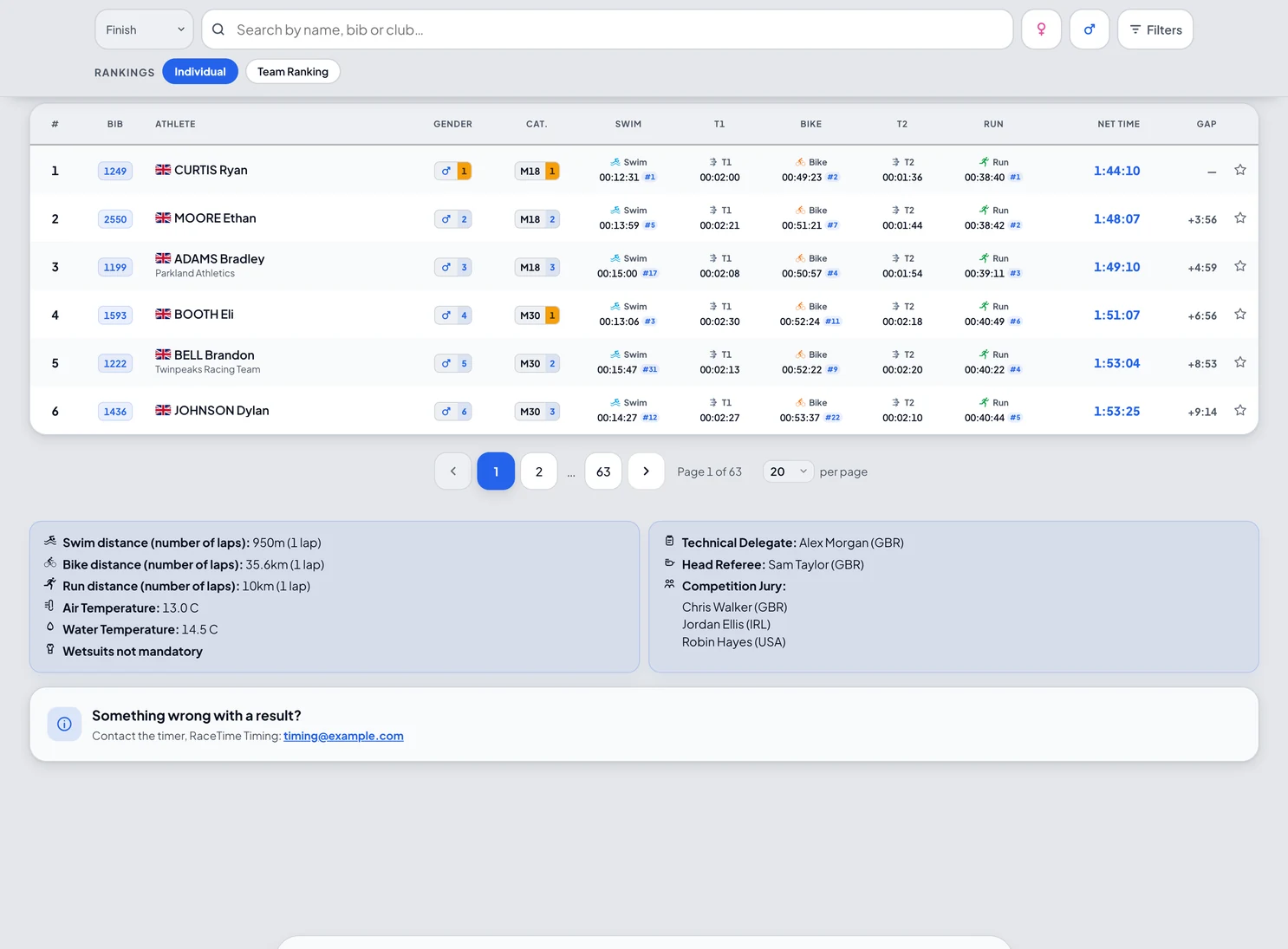
Task: Toggle favorite star for ADAMS Bradley
Action: (1240, 266)
